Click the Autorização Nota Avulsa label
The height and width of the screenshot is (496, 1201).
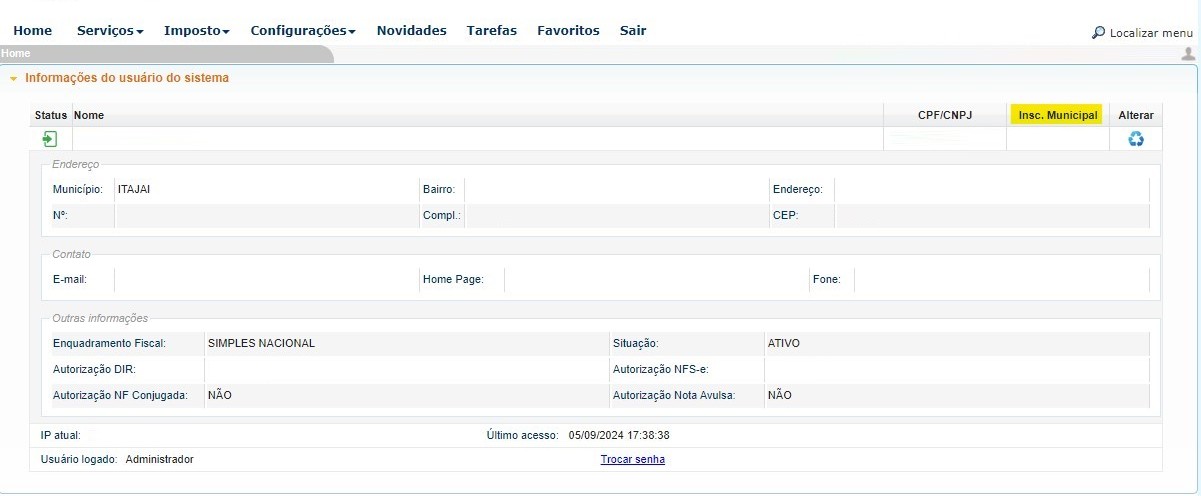tap(674, 395)
